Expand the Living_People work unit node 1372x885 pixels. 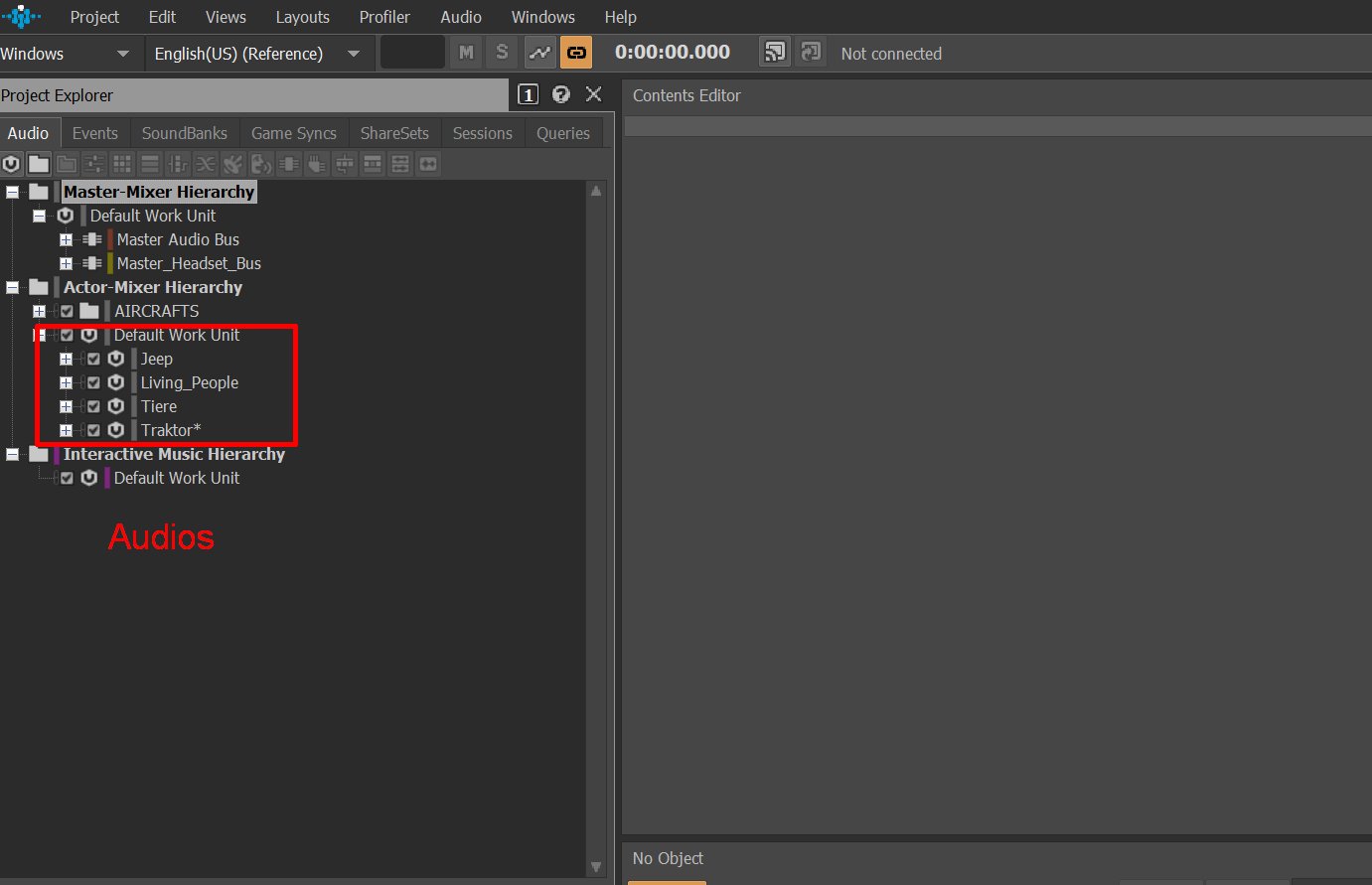click(66, 382)
